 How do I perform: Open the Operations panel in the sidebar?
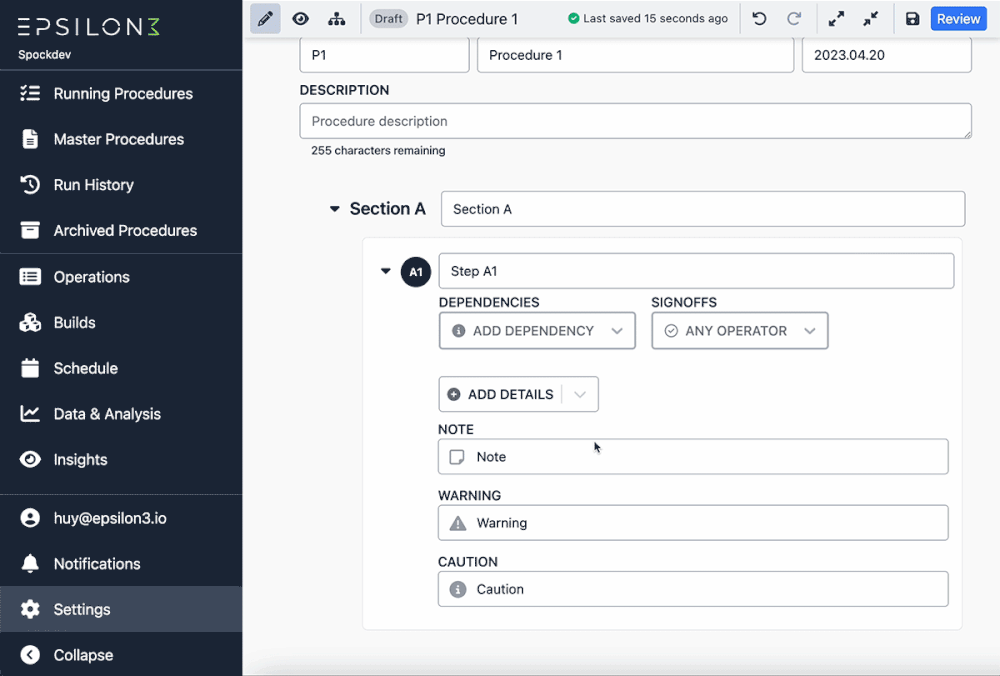pyautogui.click(x=92, y=276)
